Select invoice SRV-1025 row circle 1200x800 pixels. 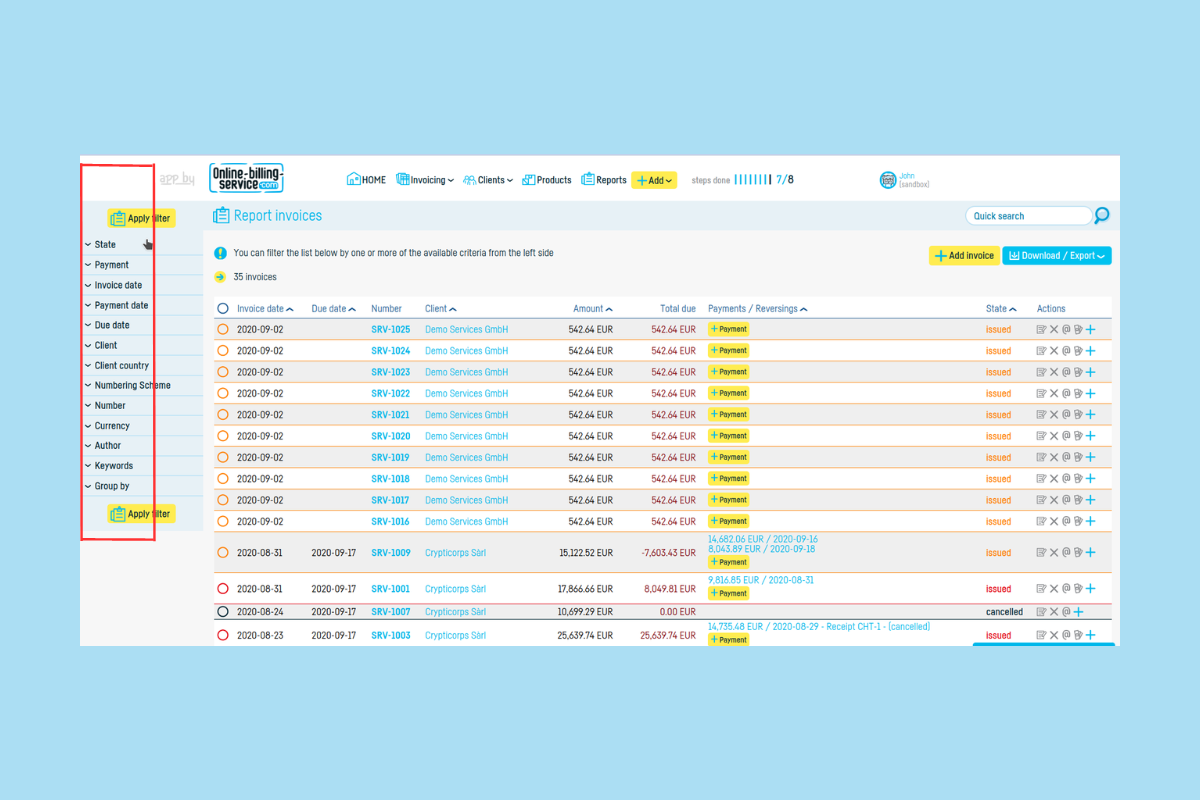tap(223, 329)
